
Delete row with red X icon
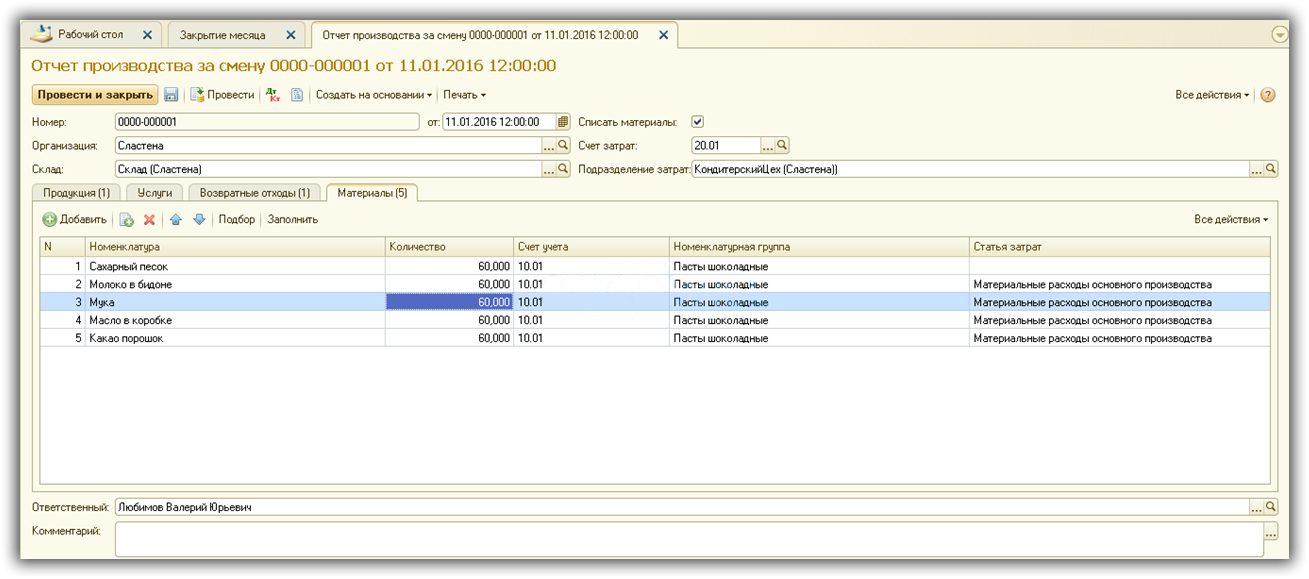[x=149, y=220]
